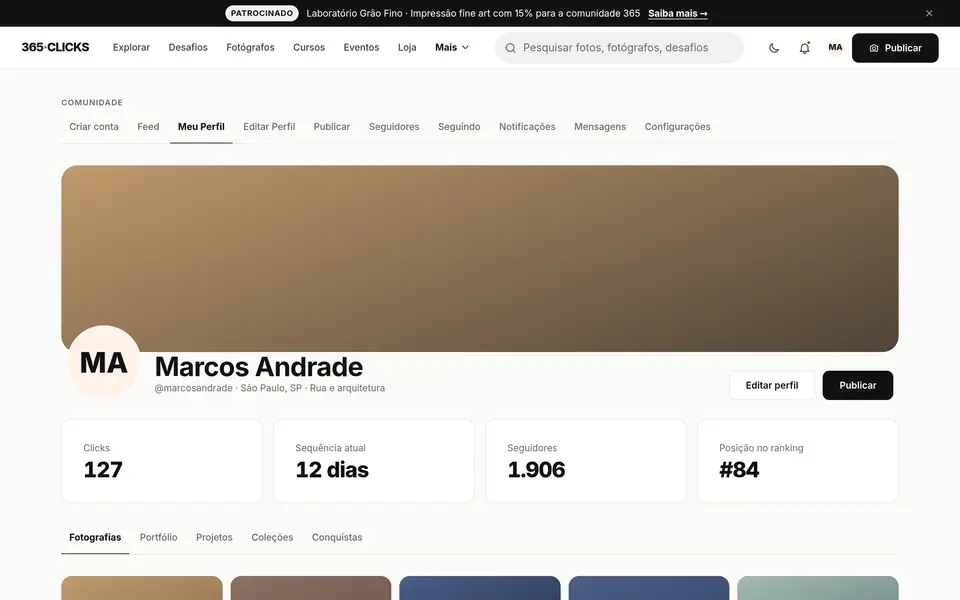This screenshot has height=600, width=960.
Task: Select the Meu Perfil tab
Action: click(x=201, y=127)
